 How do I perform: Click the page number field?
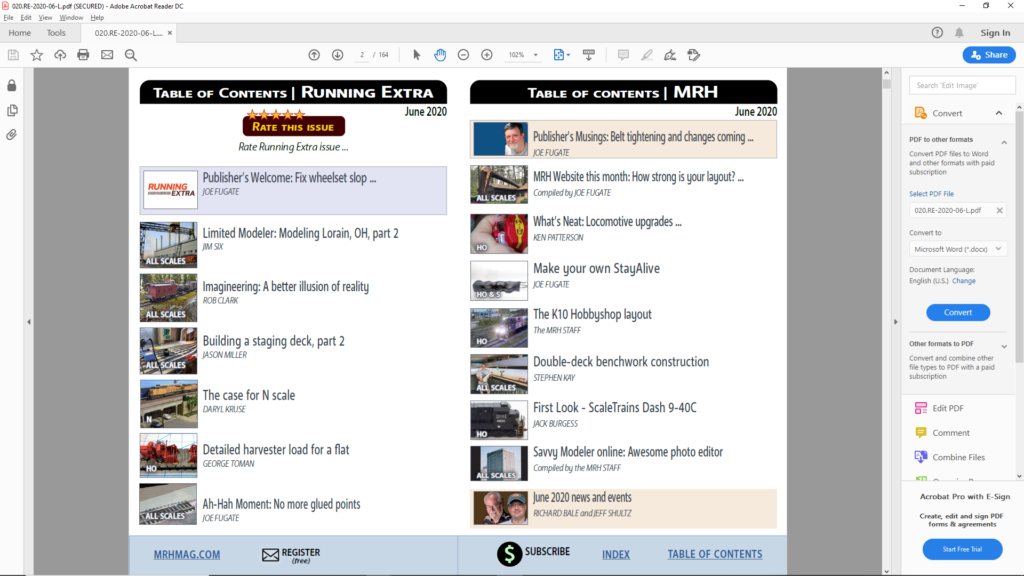[362, 55]
